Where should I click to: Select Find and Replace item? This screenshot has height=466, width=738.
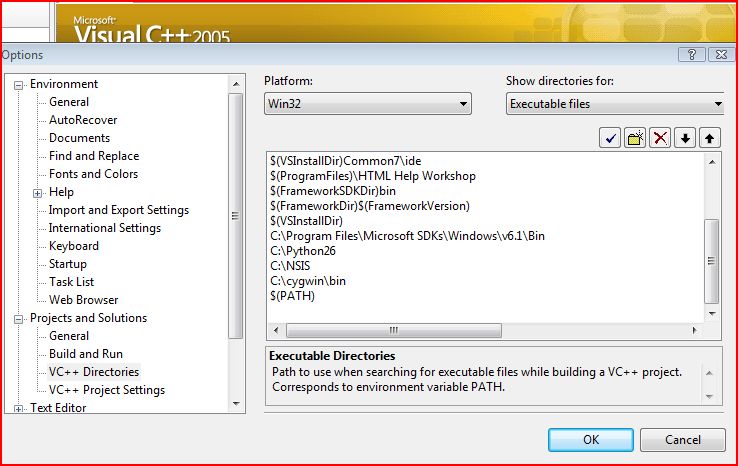[94, 156]
